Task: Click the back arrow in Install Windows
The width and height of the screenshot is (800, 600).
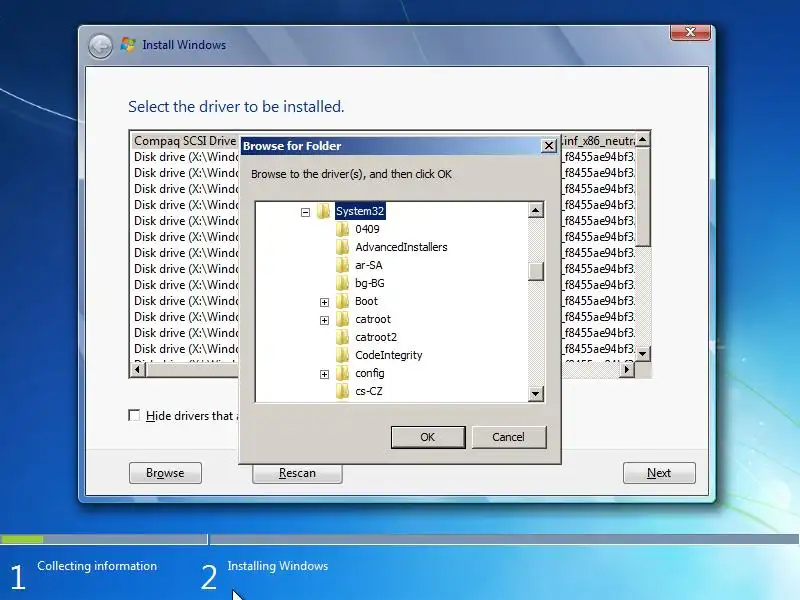Action: pyautogui.click(x=100, y=46)
